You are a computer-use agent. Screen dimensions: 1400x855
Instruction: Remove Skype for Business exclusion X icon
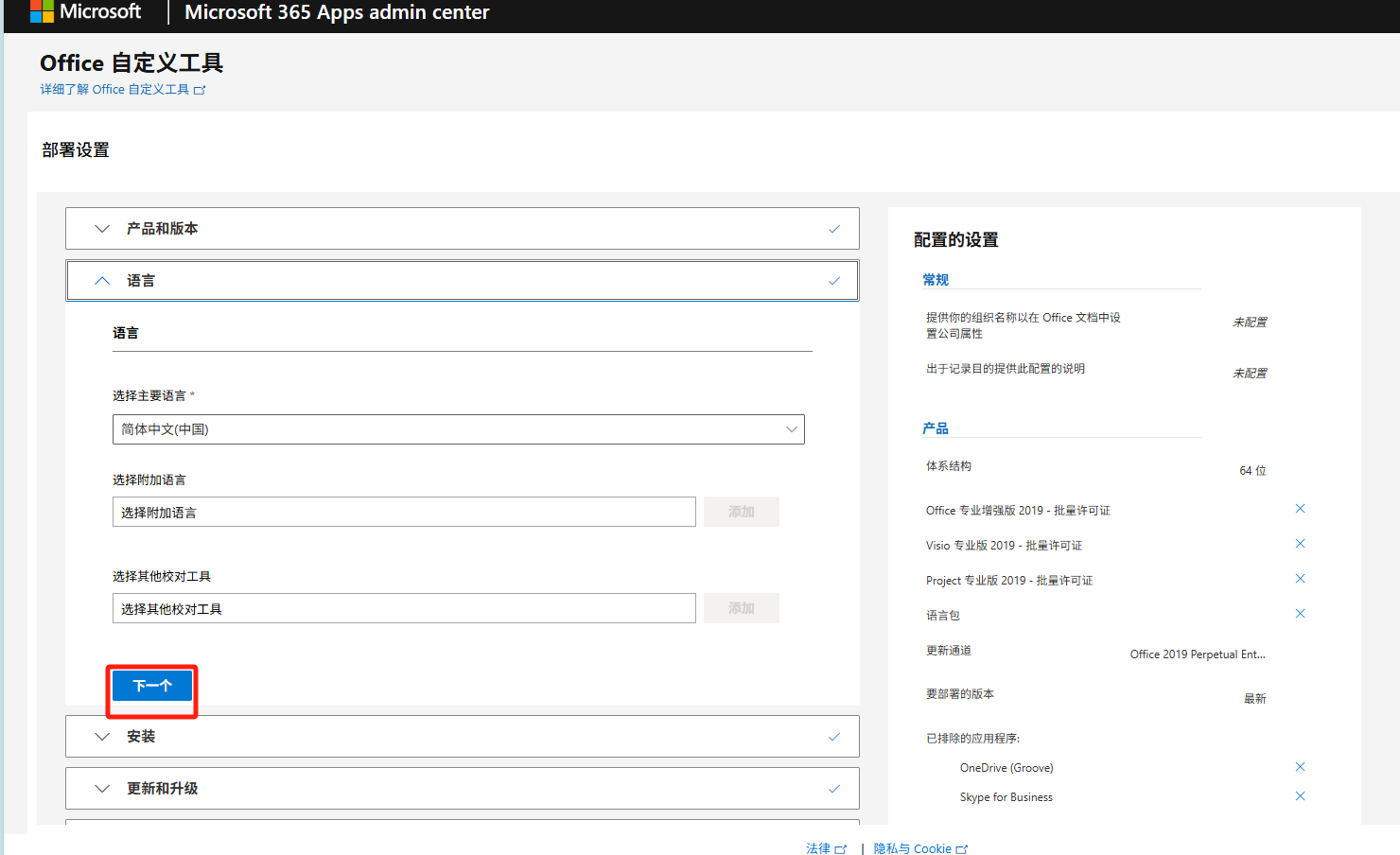tap(1300, 796)
